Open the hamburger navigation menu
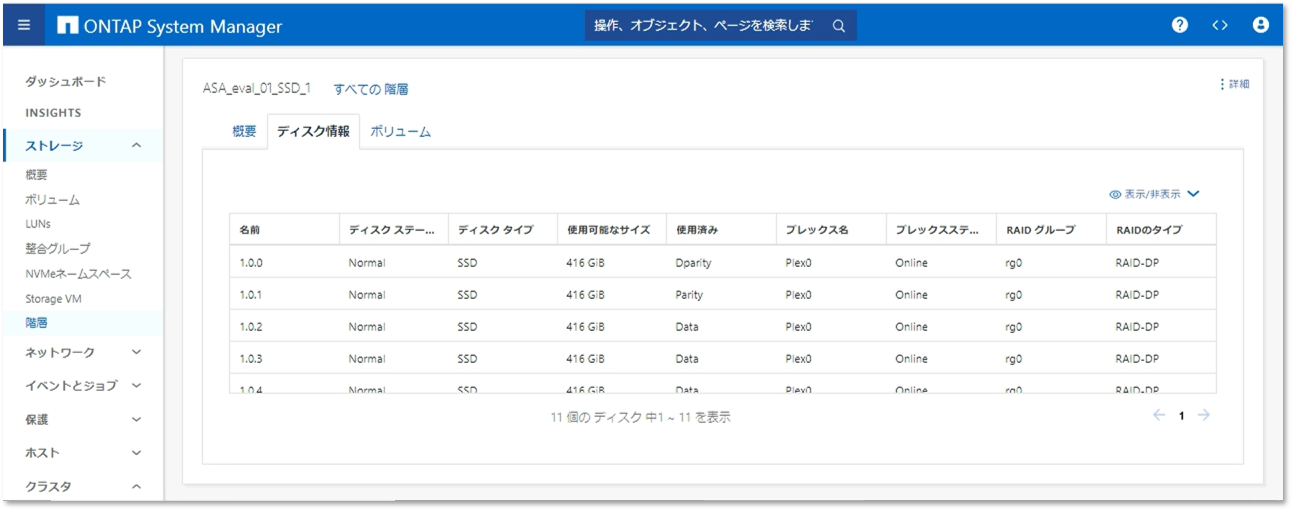Image resolution: width=1292 pixels, height=510 pixels. point(24,26)
